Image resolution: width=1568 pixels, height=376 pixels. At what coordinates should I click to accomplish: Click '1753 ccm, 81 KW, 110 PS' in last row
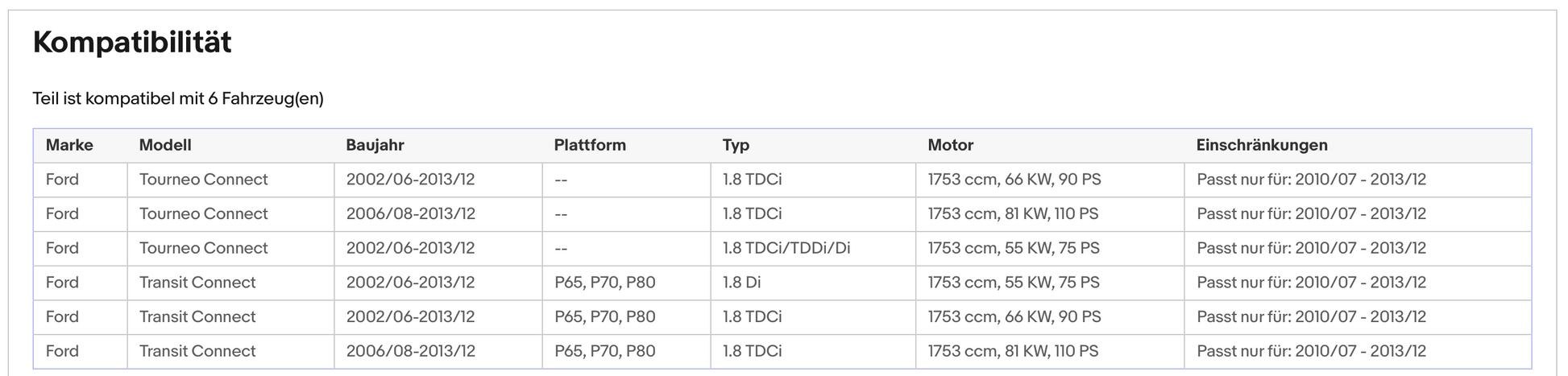coord(1013,351)
